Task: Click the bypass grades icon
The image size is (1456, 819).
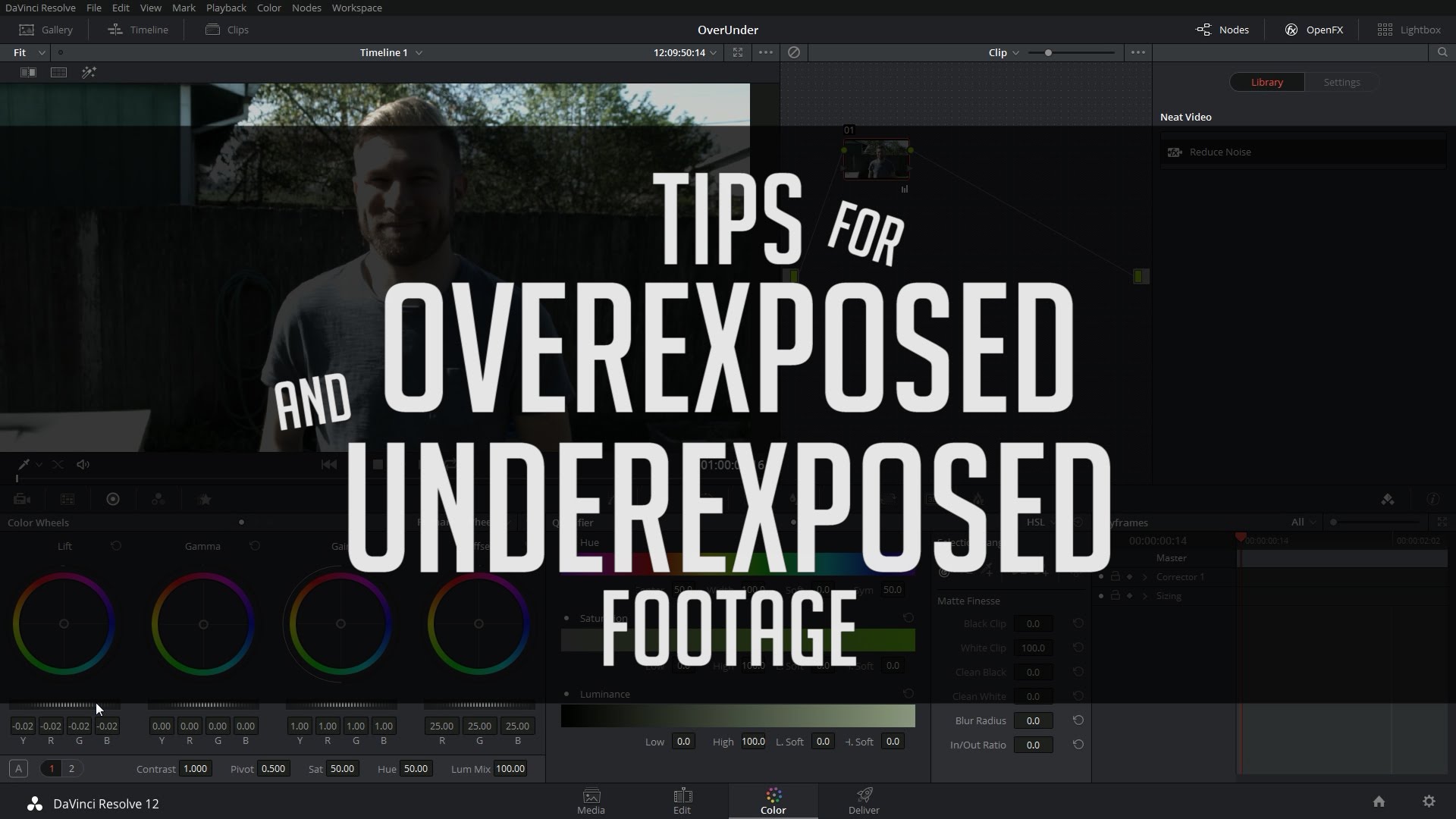Action: (794, 52)
